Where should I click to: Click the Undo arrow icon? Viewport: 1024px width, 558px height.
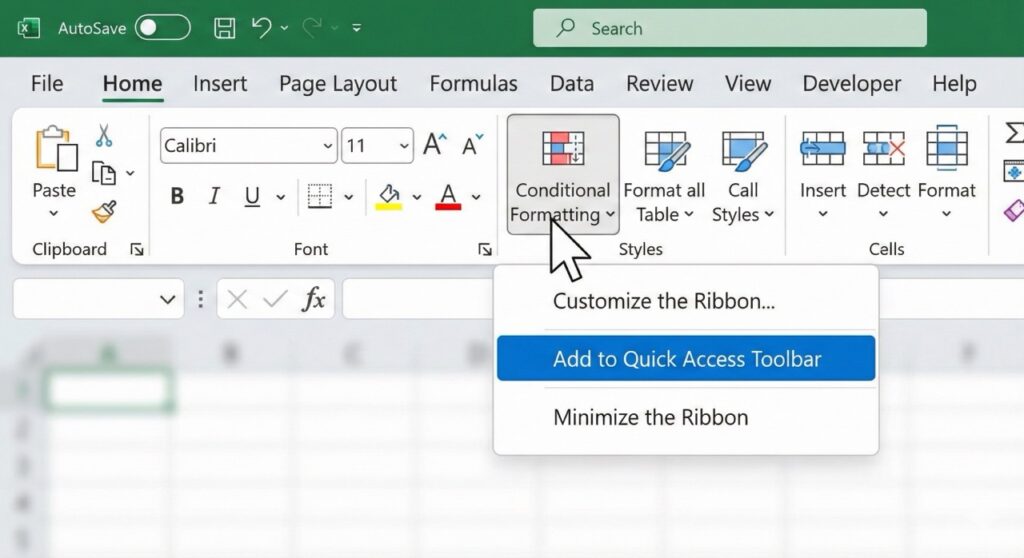(x=262, y=28)
